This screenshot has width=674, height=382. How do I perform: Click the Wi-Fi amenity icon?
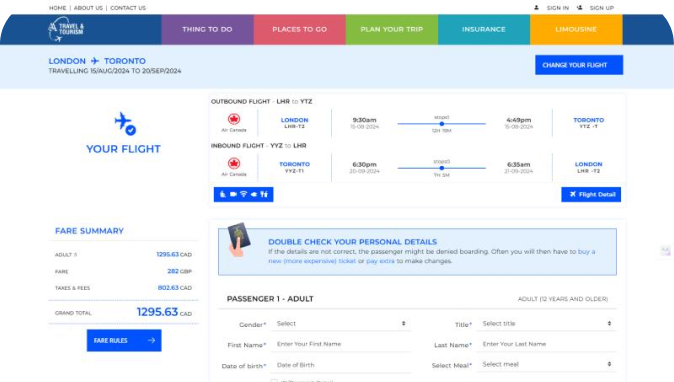click(x=243, y=194)
